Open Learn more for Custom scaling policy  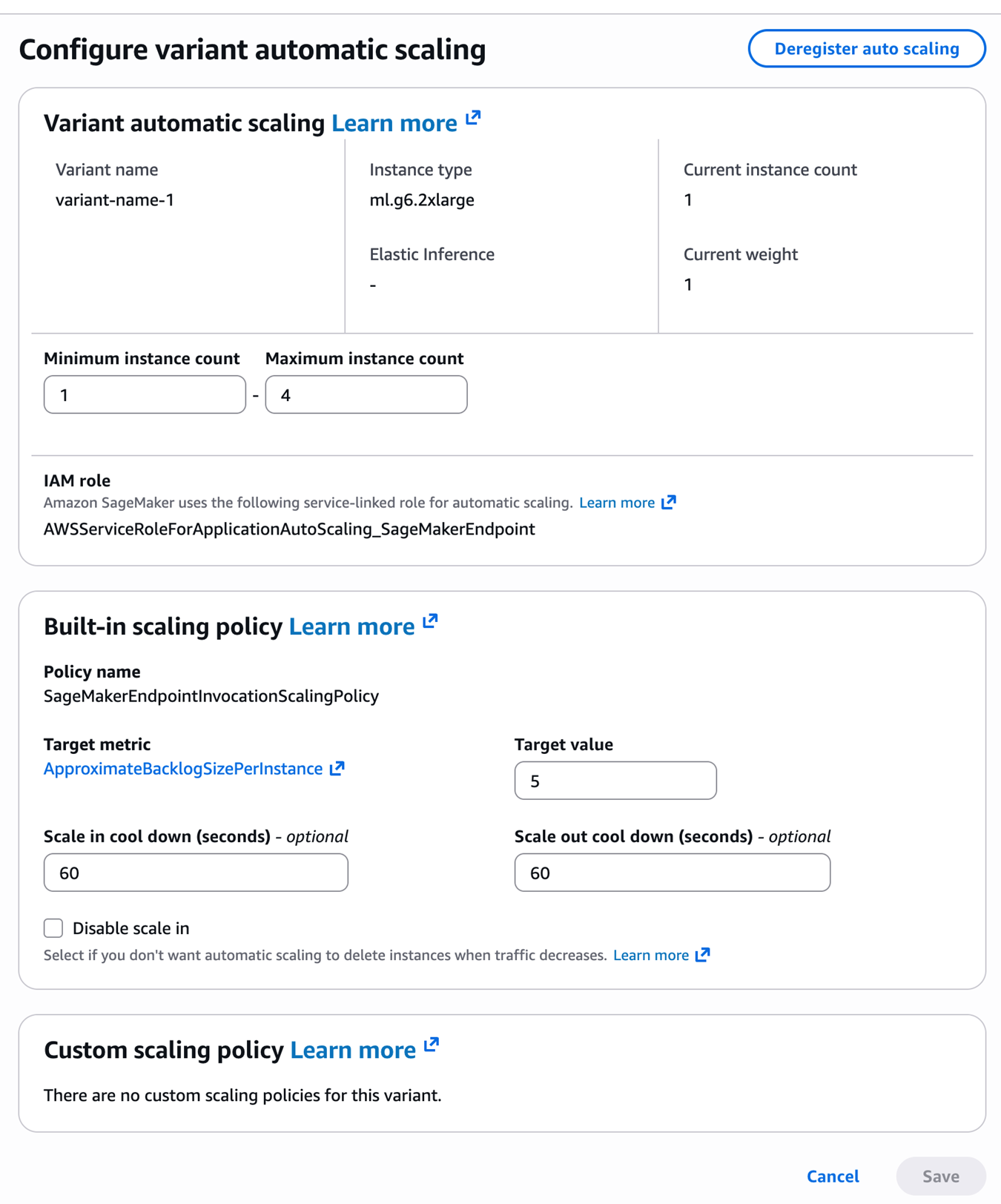(353, 1050)
